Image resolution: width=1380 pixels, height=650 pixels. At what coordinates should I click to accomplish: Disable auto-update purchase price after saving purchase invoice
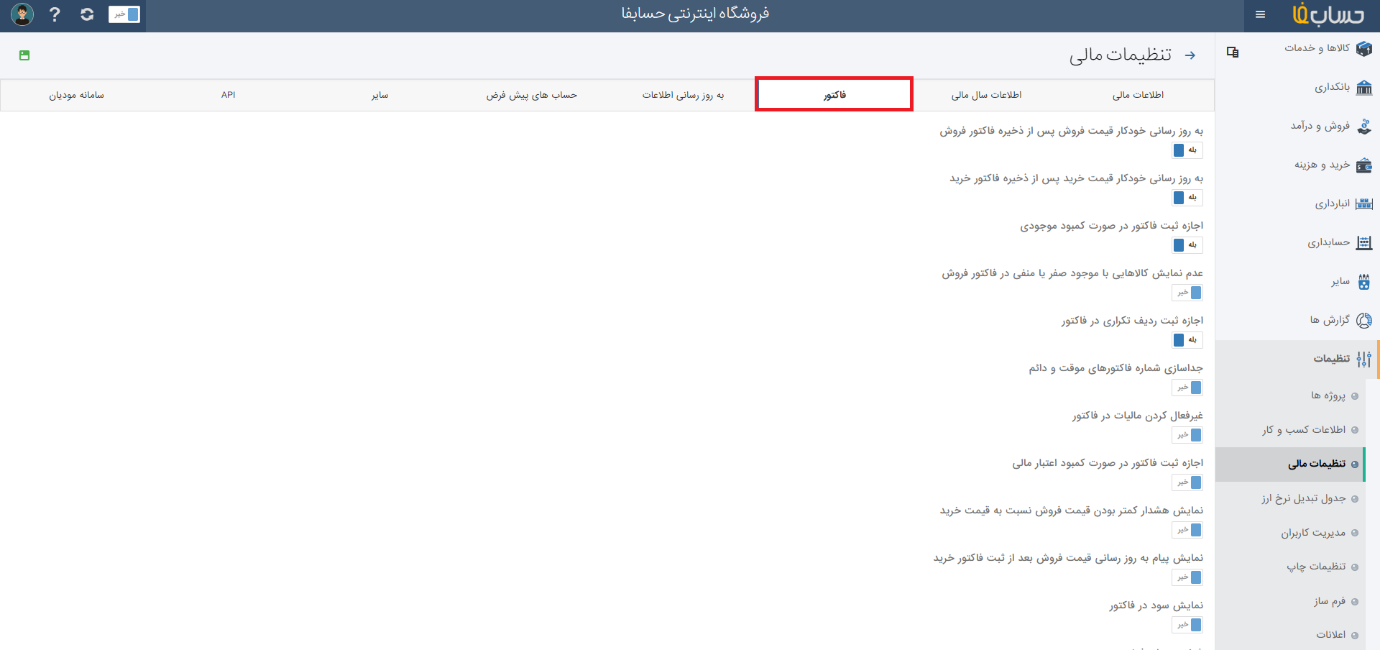click(1187, 197)
